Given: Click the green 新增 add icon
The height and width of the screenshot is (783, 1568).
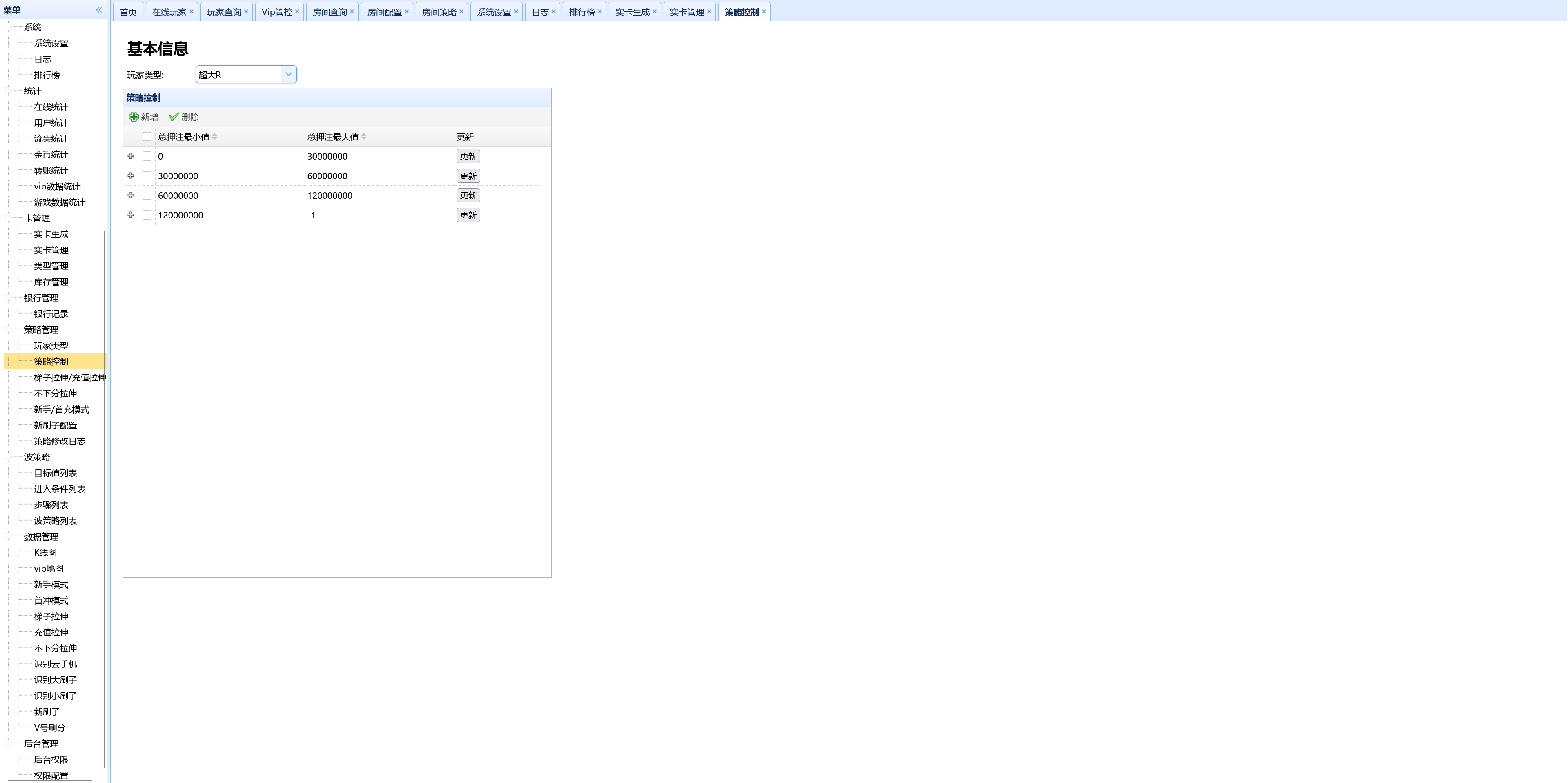Looking at the screenshot, I should pyautogui.click(x=133, y=117).
